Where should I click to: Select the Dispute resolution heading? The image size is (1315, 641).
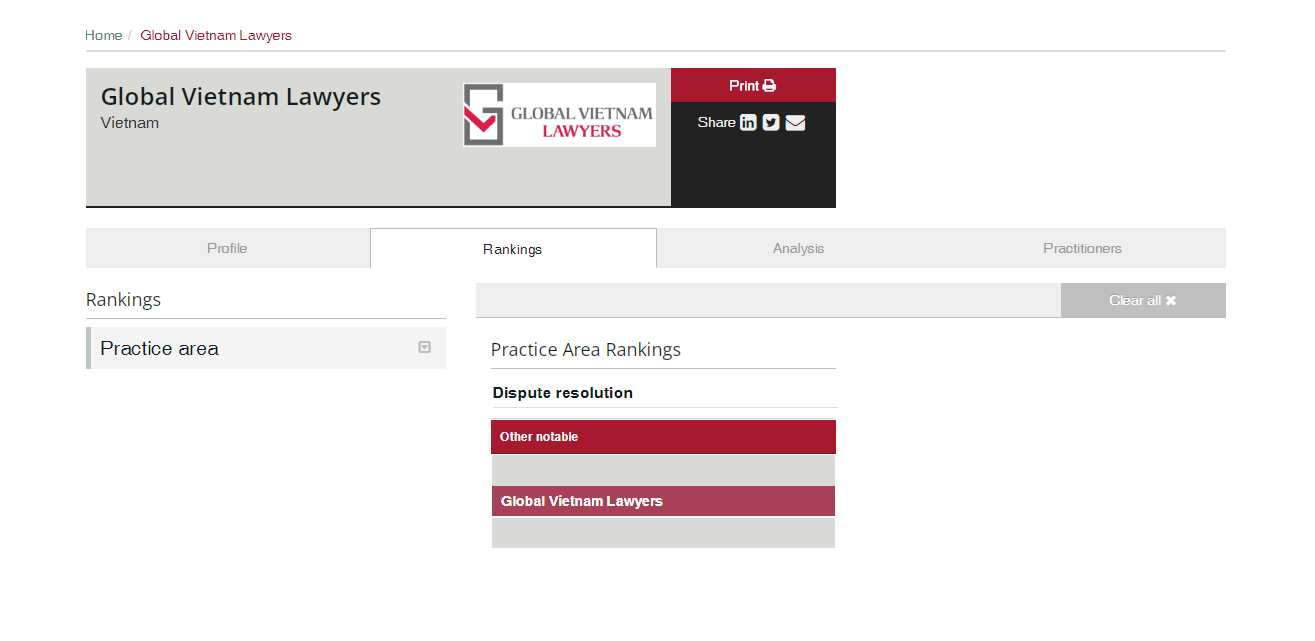pyautogui.click(x=562, y=393)
